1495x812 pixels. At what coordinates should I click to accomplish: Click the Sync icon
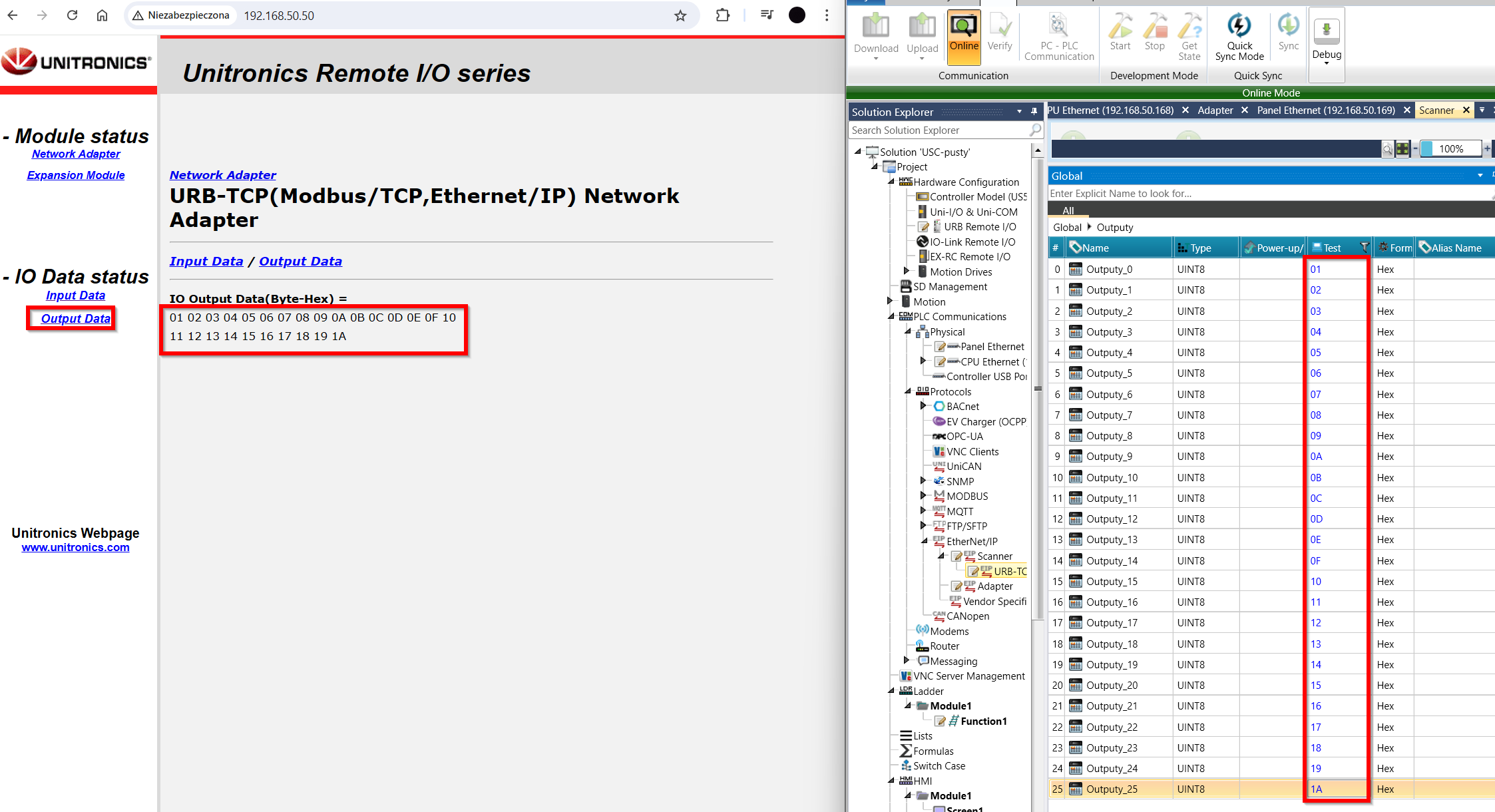tap(1289, 32)
